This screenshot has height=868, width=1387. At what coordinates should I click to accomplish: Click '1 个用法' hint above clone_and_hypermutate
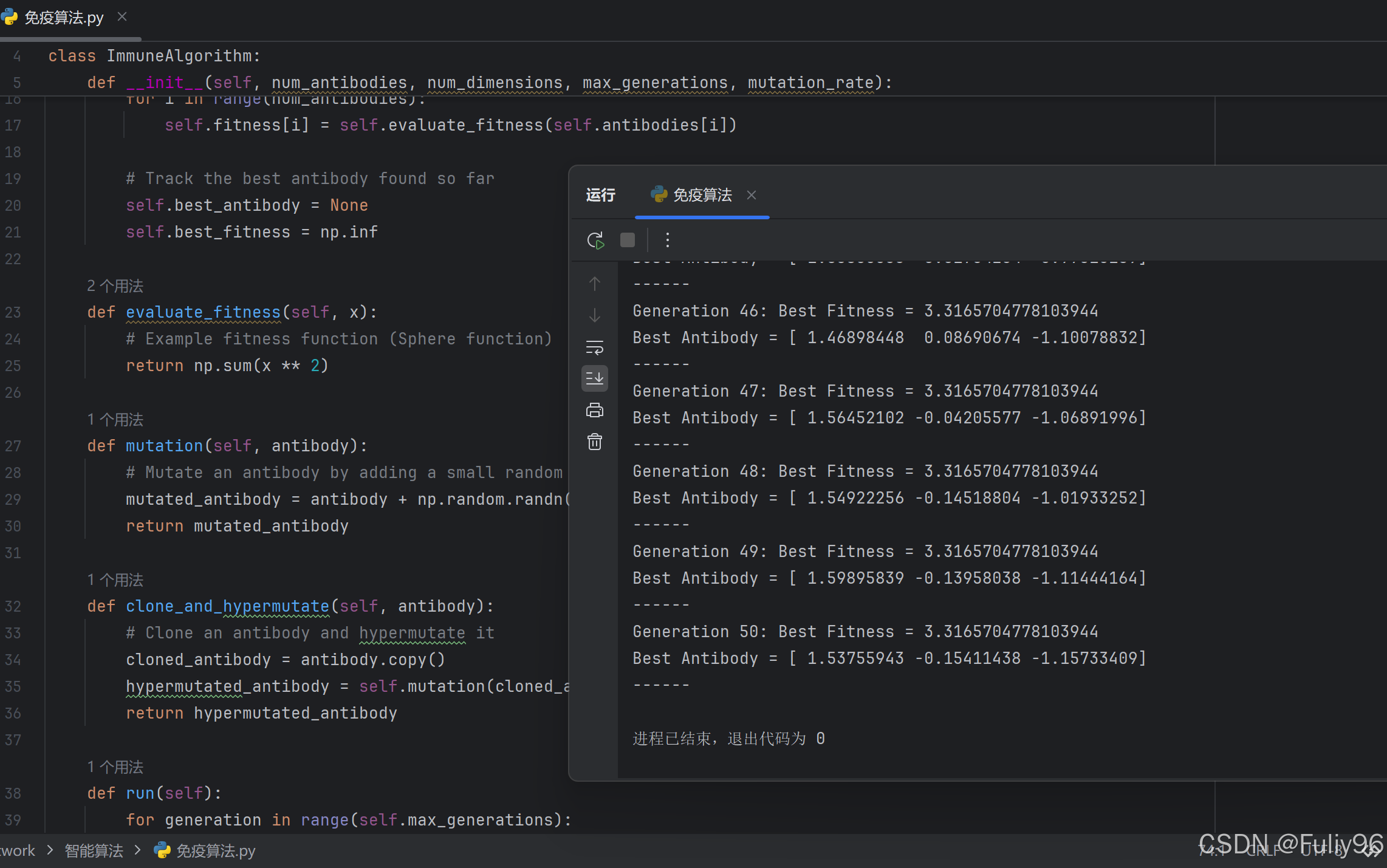click(115, 579)
